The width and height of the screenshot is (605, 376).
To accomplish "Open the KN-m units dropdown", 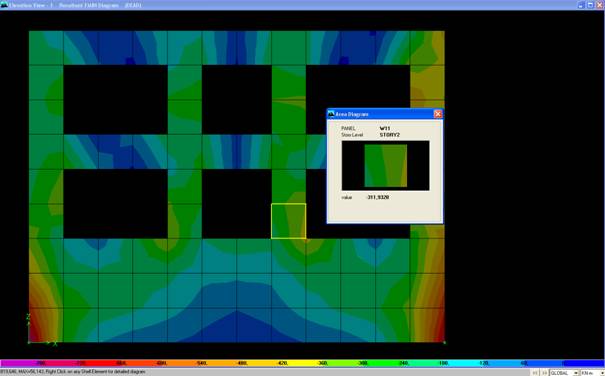I will point(592,373).
